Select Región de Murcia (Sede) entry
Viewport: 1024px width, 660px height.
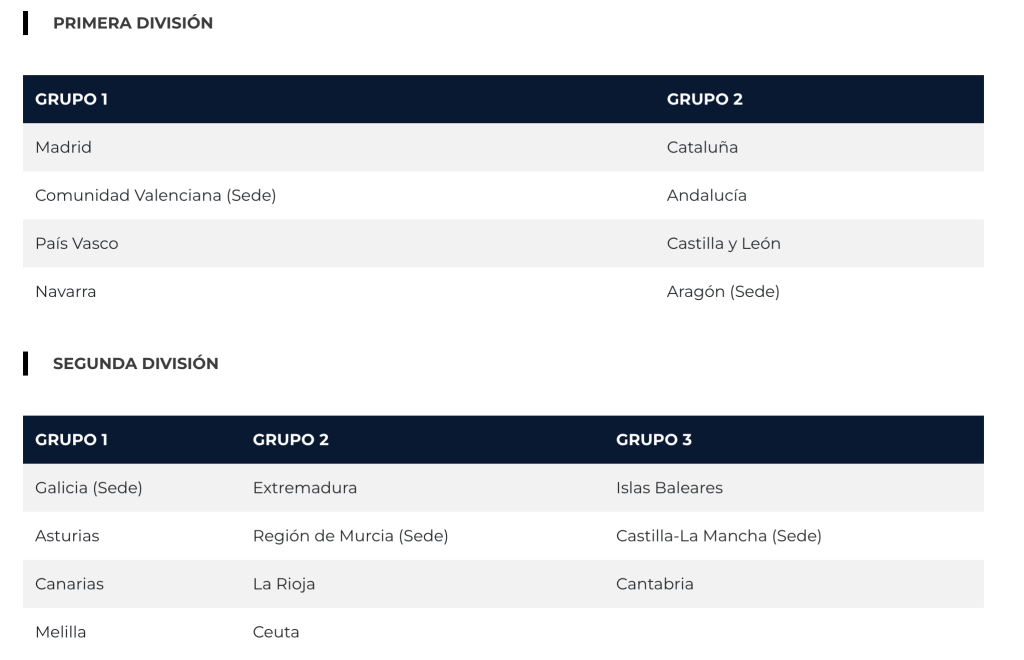click(350, 536)
